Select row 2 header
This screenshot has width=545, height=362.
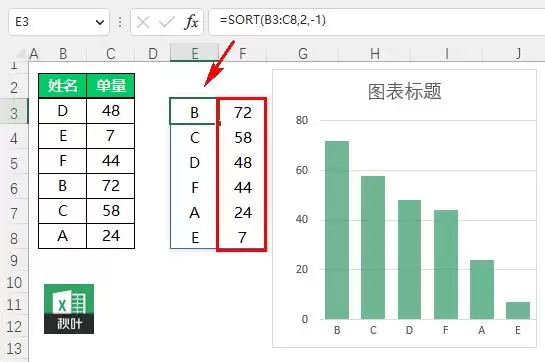[x=14, y=87]
